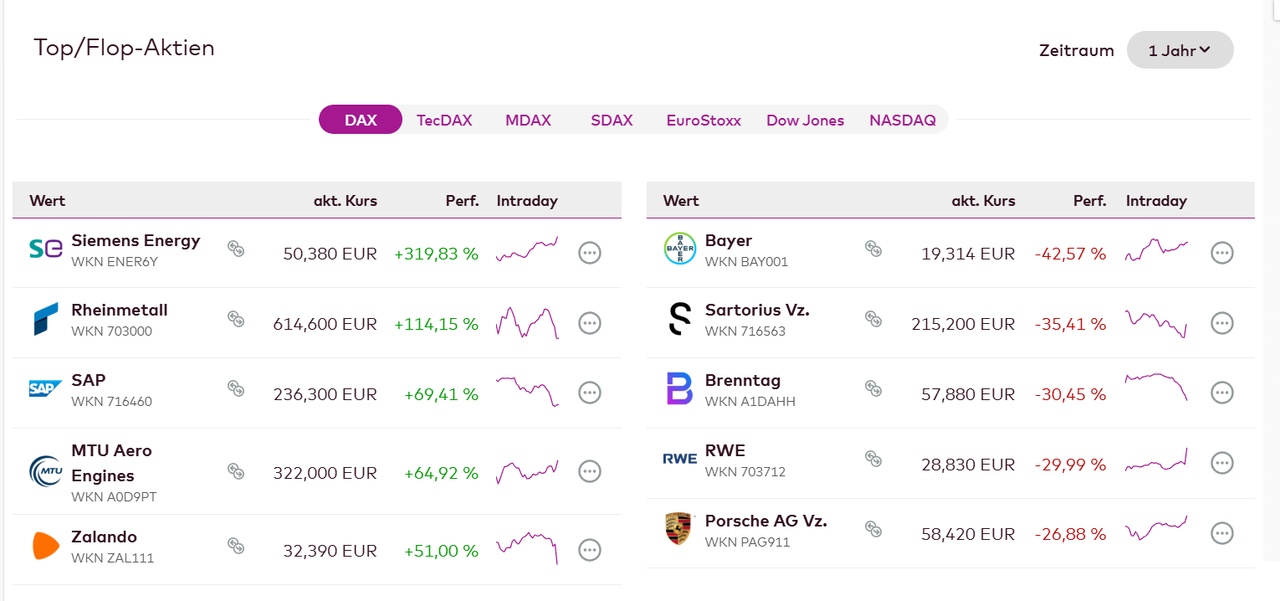The image size is (1280, 601).
Task: Select the DAX index tab
Action: 360,120
